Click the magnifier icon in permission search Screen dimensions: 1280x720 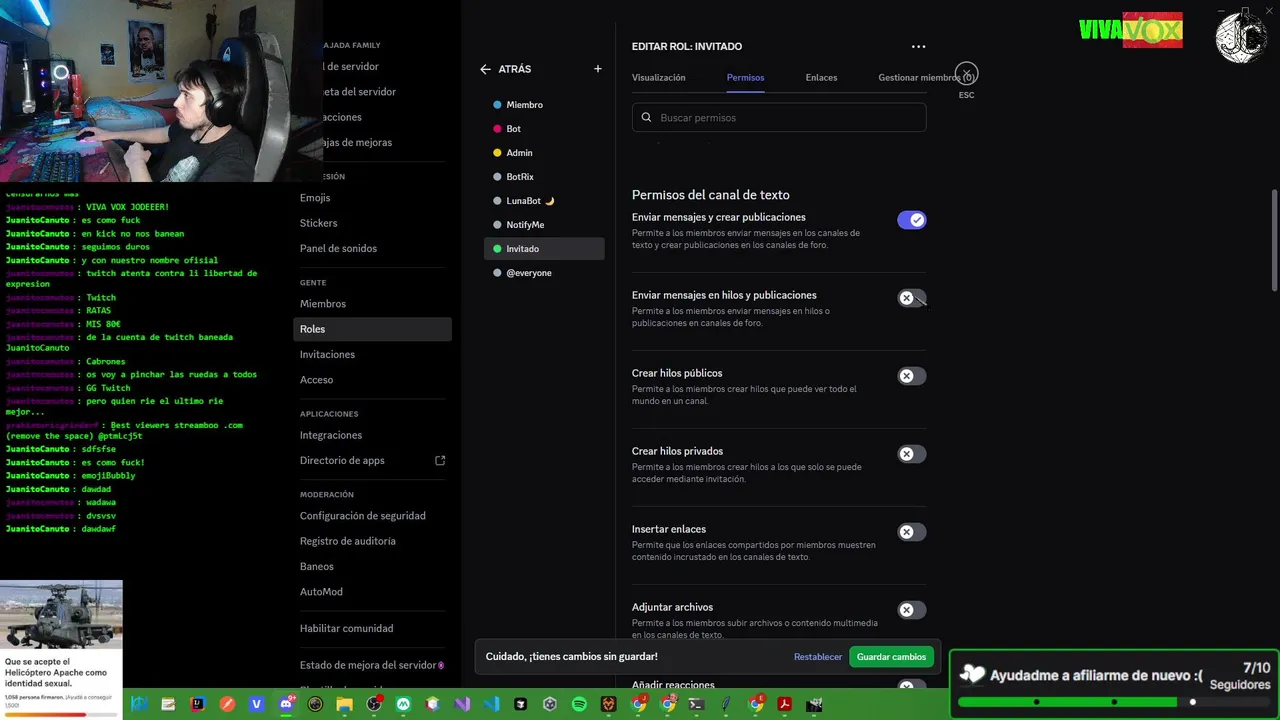tap(647, 118)
